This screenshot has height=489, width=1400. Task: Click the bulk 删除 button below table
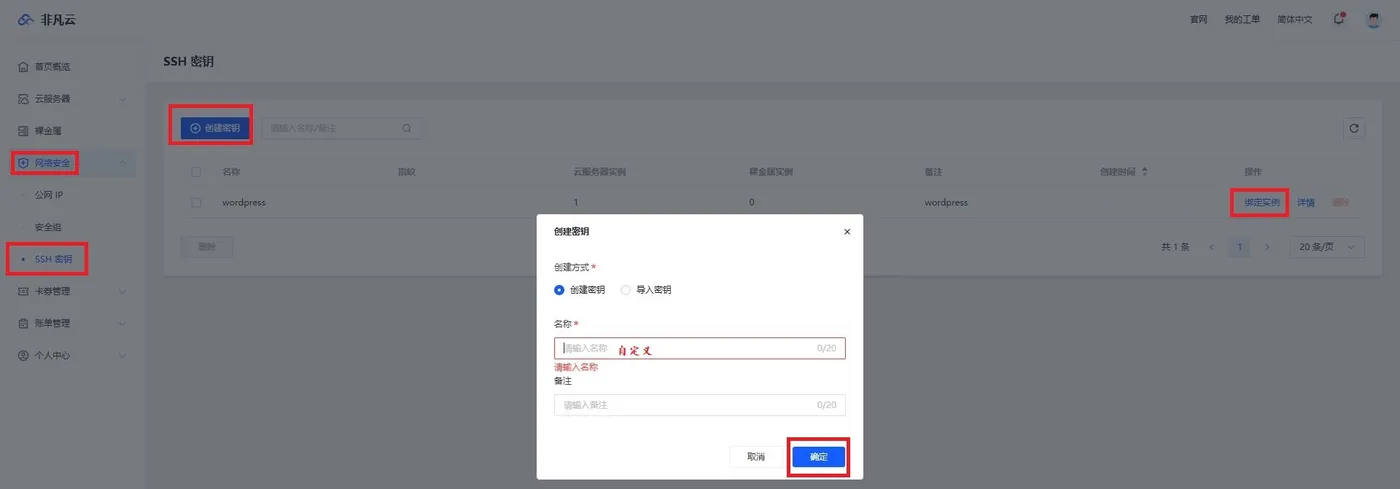click(x=206, y=247)
